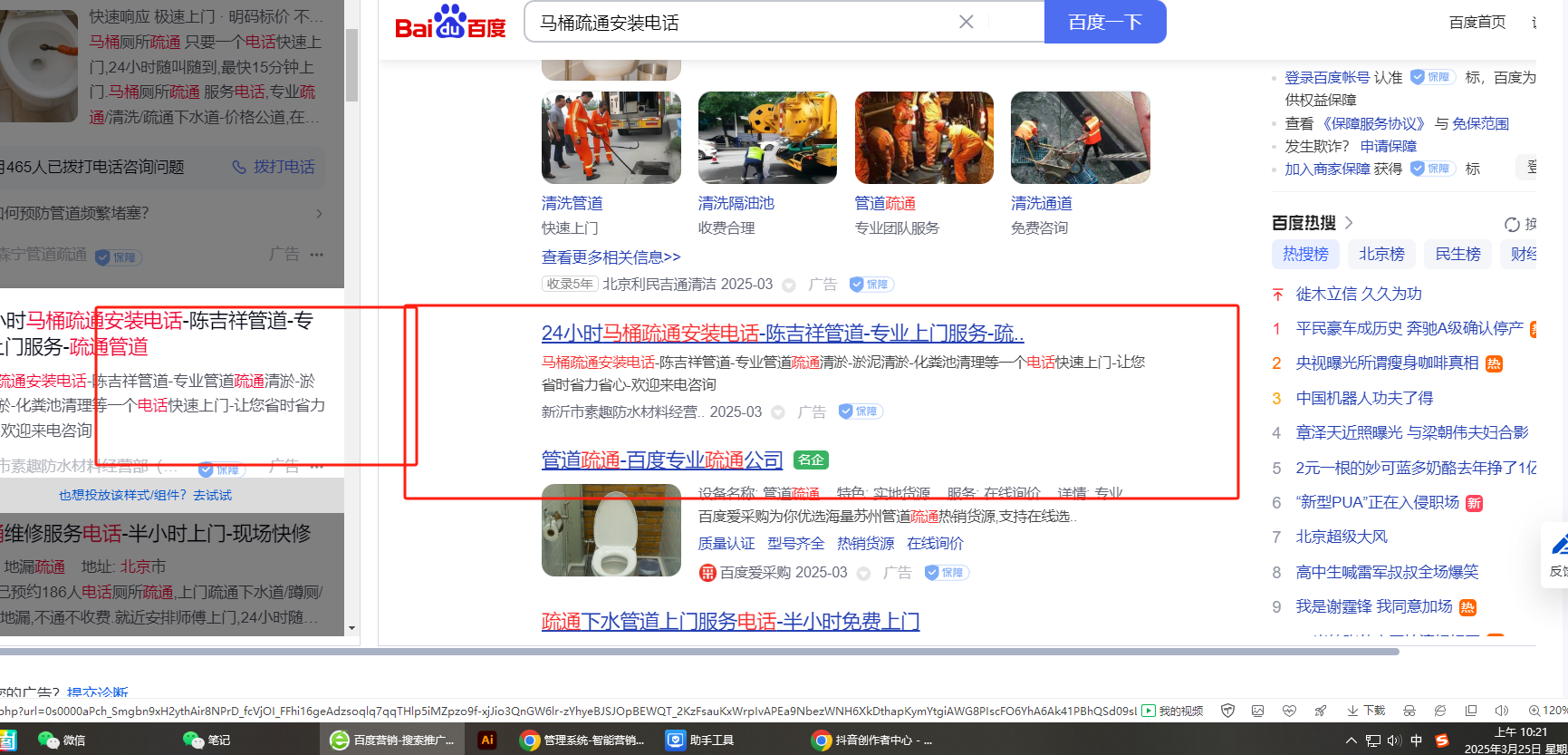Click the 百度一下 search button
1568x755 pixels.
click(1105, 22)
